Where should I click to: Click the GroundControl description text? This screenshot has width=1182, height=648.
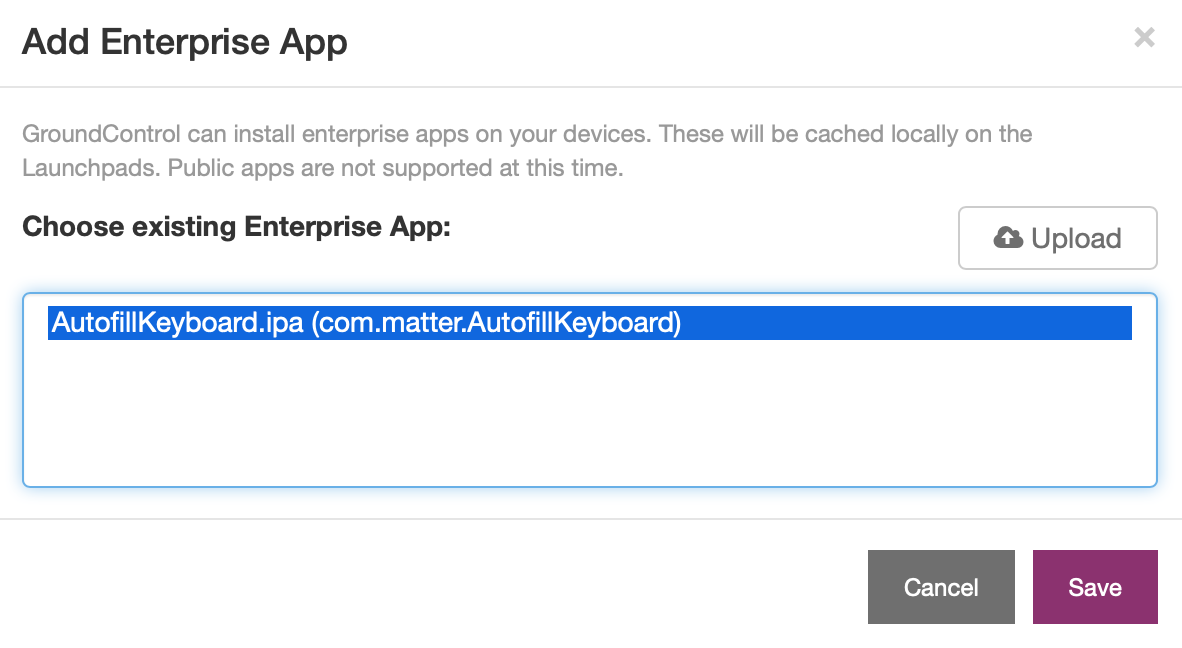pos(527,151)
